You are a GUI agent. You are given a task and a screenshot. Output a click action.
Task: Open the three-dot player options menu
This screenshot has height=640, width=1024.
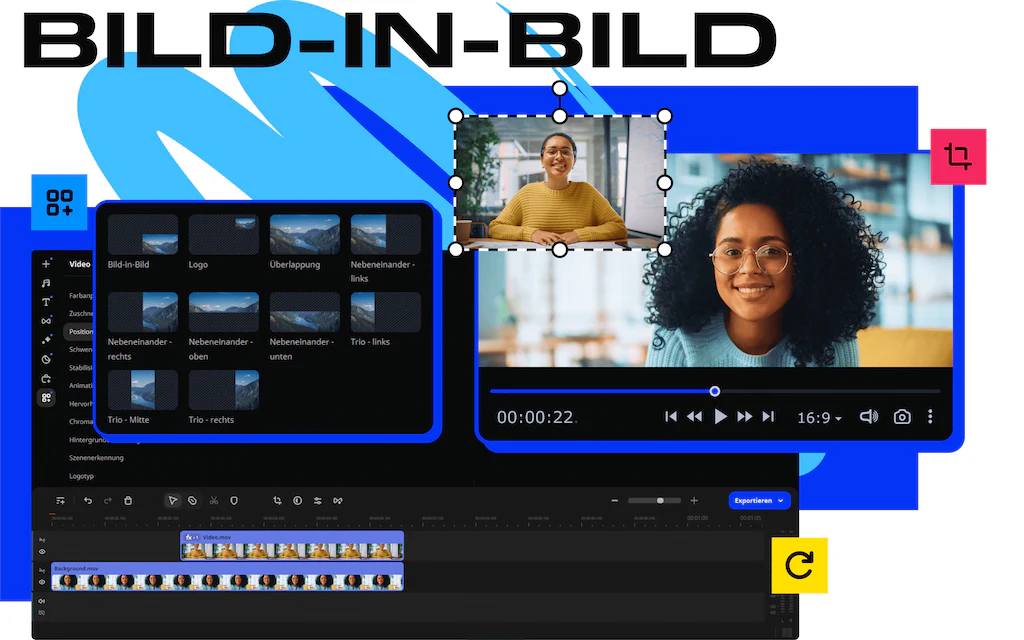pos(930,417)
